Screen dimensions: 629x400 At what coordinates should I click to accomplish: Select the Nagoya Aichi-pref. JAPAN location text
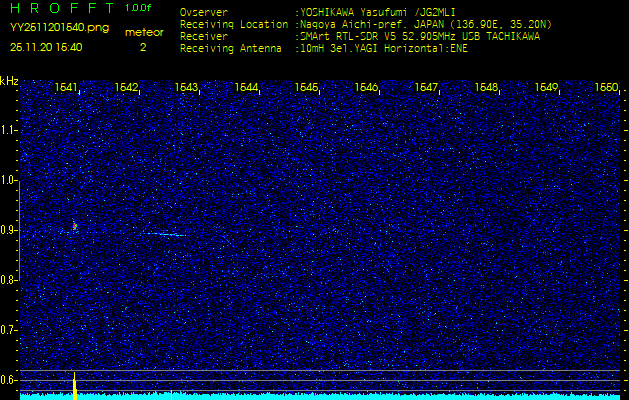[x=423, y=24]
